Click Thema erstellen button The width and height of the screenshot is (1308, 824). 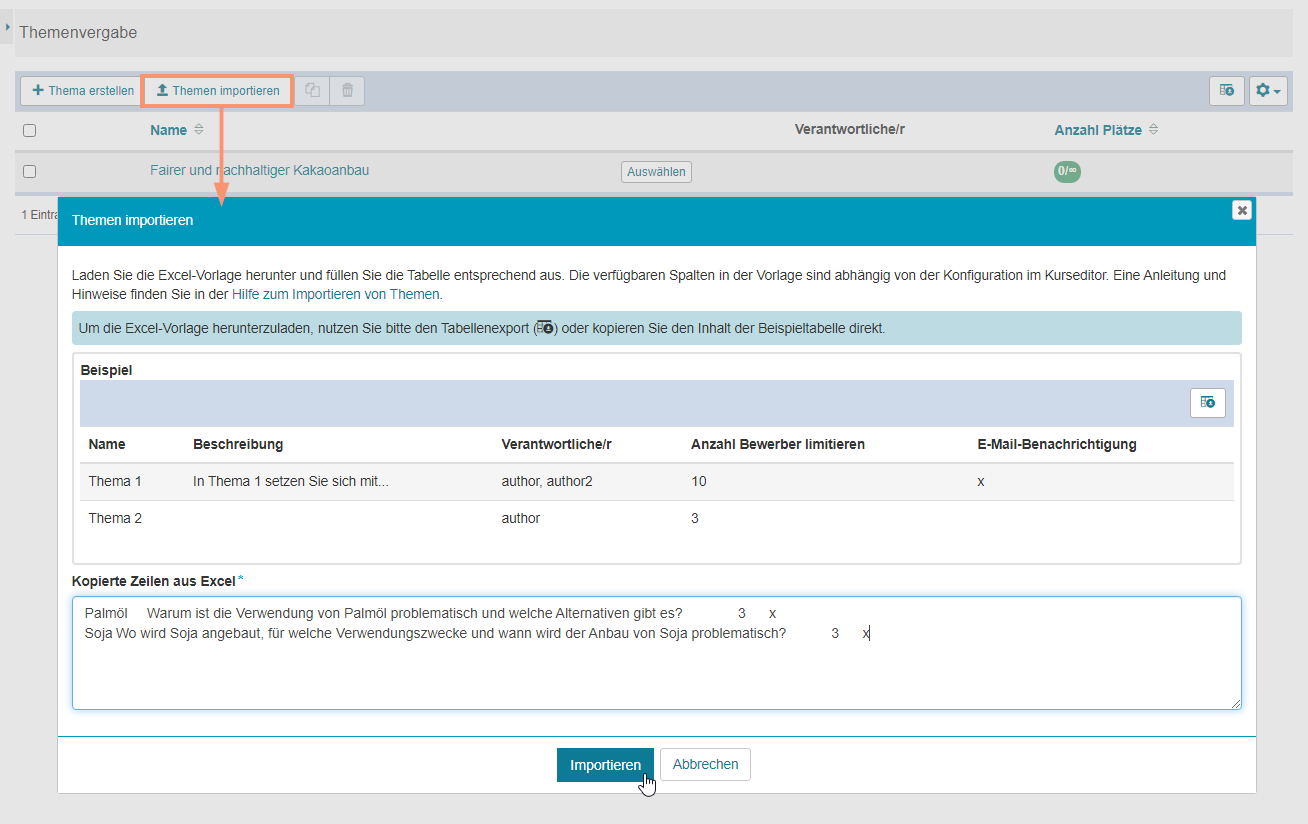point(82,91)
